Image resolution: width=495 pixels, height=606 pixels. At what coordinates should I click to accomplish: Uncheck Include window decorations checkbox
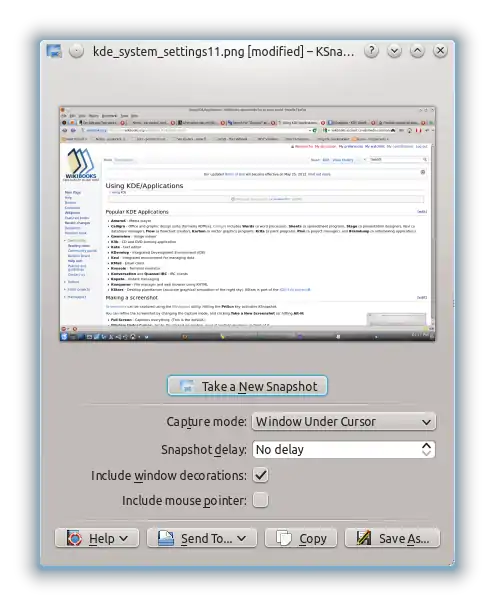pyautogui.click(x=260, y=475)
